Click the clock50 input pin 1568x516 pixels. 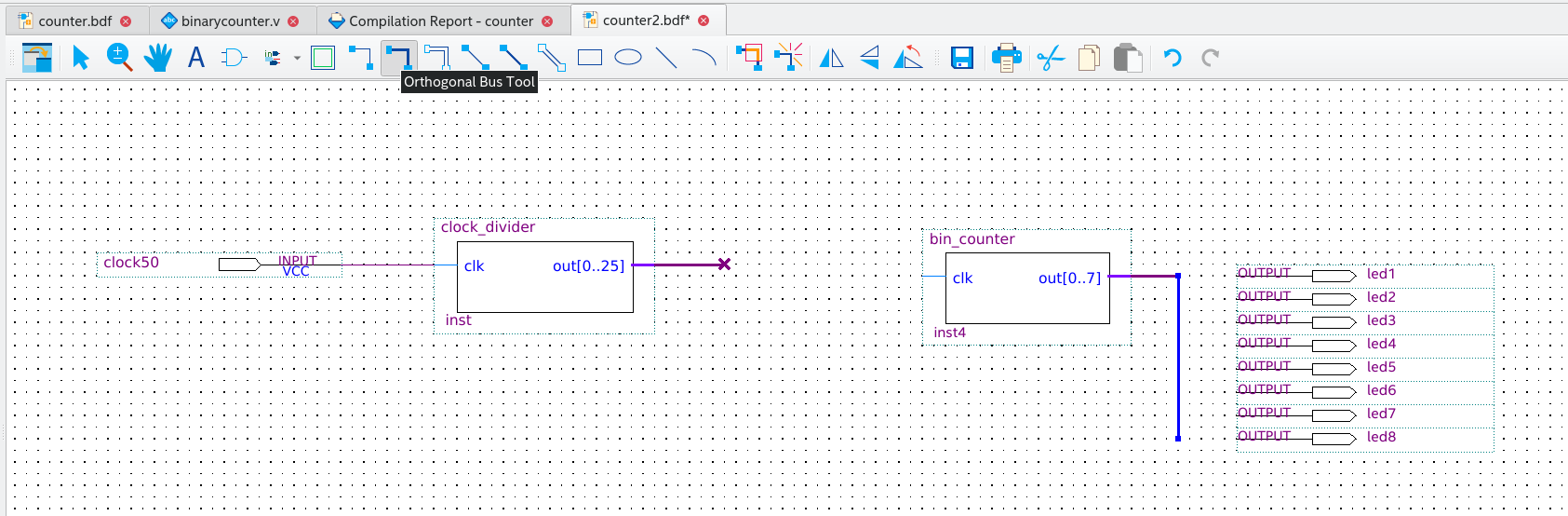point(220,264)
